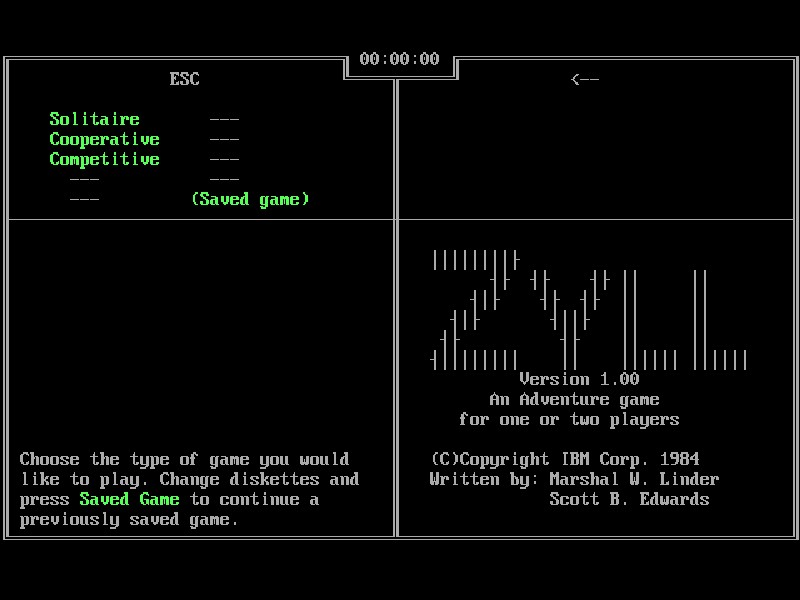Choose the Competitive game mode

pyautogui.click(x=104, y=159)
